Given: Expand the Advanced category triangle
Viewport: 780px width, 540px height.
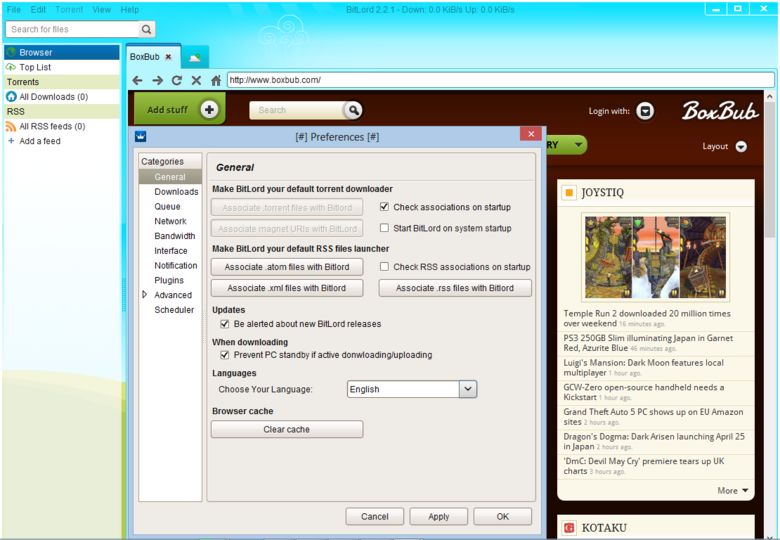Looking at the screenshot, I should pos(145,294).
